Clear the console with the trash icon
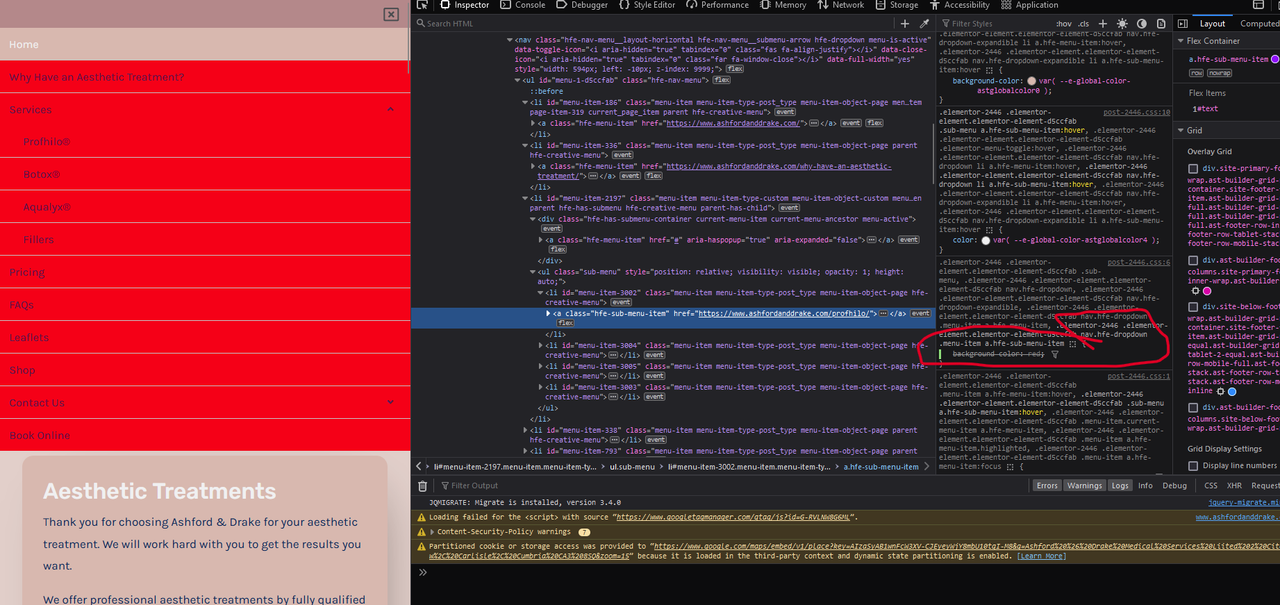 (x=423, y=485)
